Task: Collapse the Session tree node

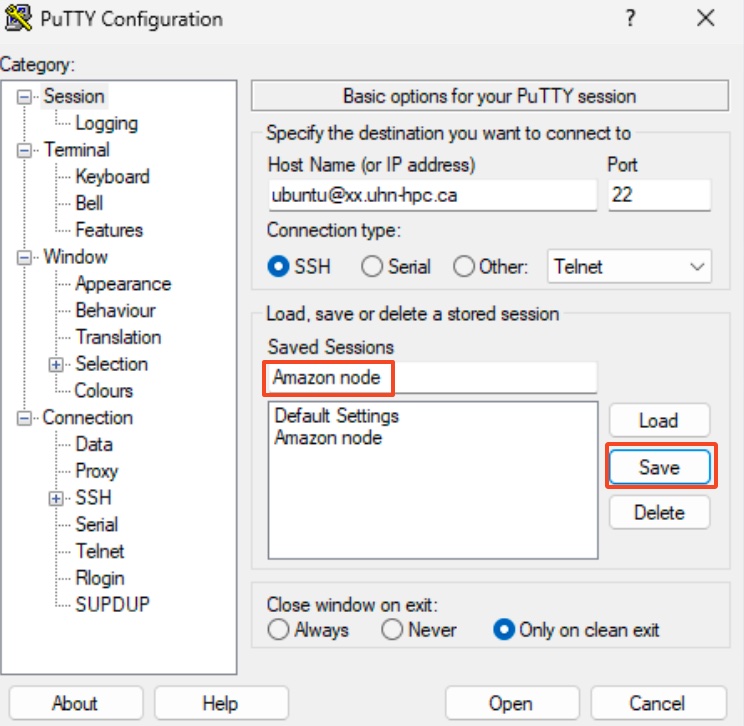Action: point(24,97)
